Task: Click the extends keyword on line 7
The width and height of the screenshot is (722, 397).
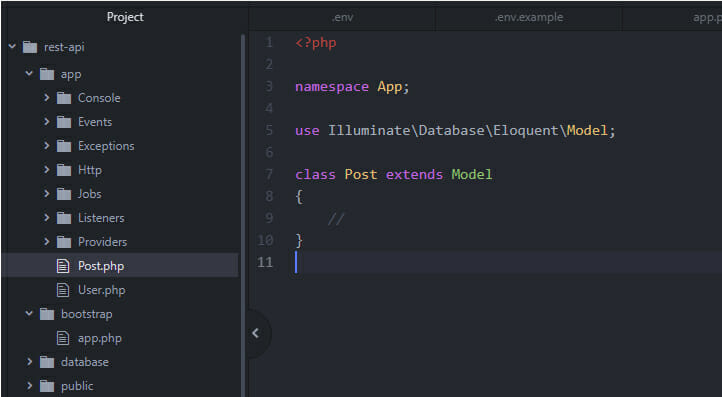Action: (x=414, y=175)
